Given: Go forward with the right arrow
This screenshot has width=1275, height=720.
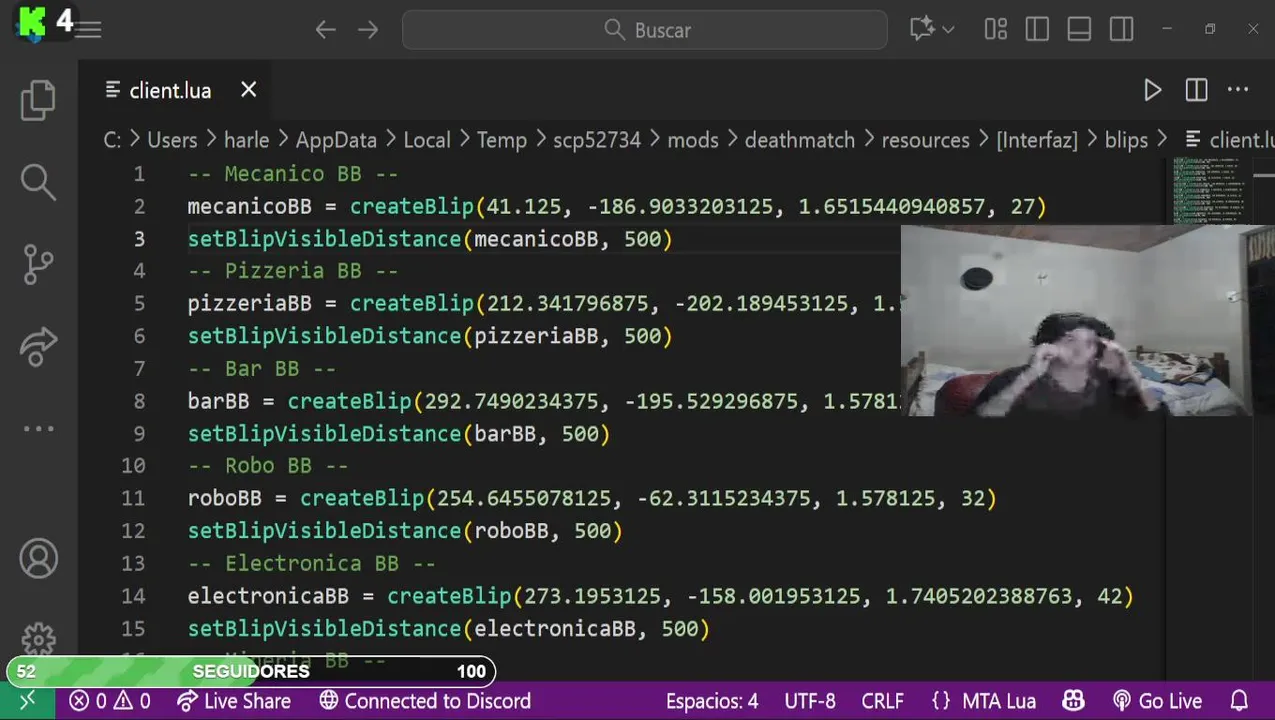Looking at the screenshot, I should 368,30.
